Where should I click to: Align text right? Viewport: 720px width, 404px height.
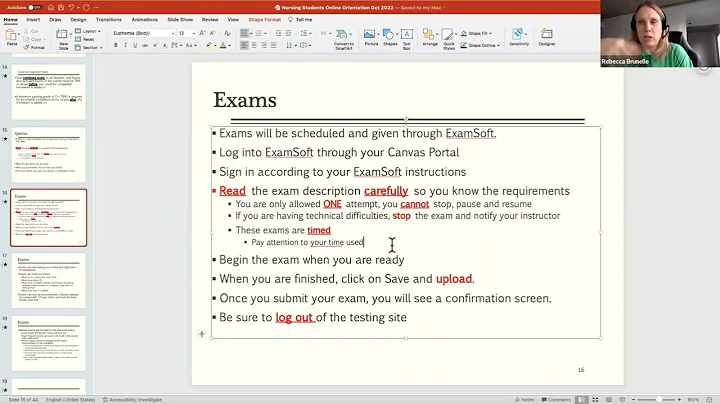(x=264, y=45)
